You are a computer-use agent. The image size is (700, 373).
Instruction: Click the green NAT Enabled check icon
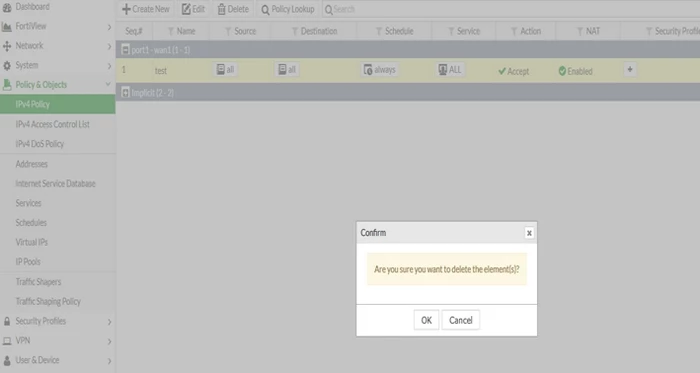[x=562, y=71]
